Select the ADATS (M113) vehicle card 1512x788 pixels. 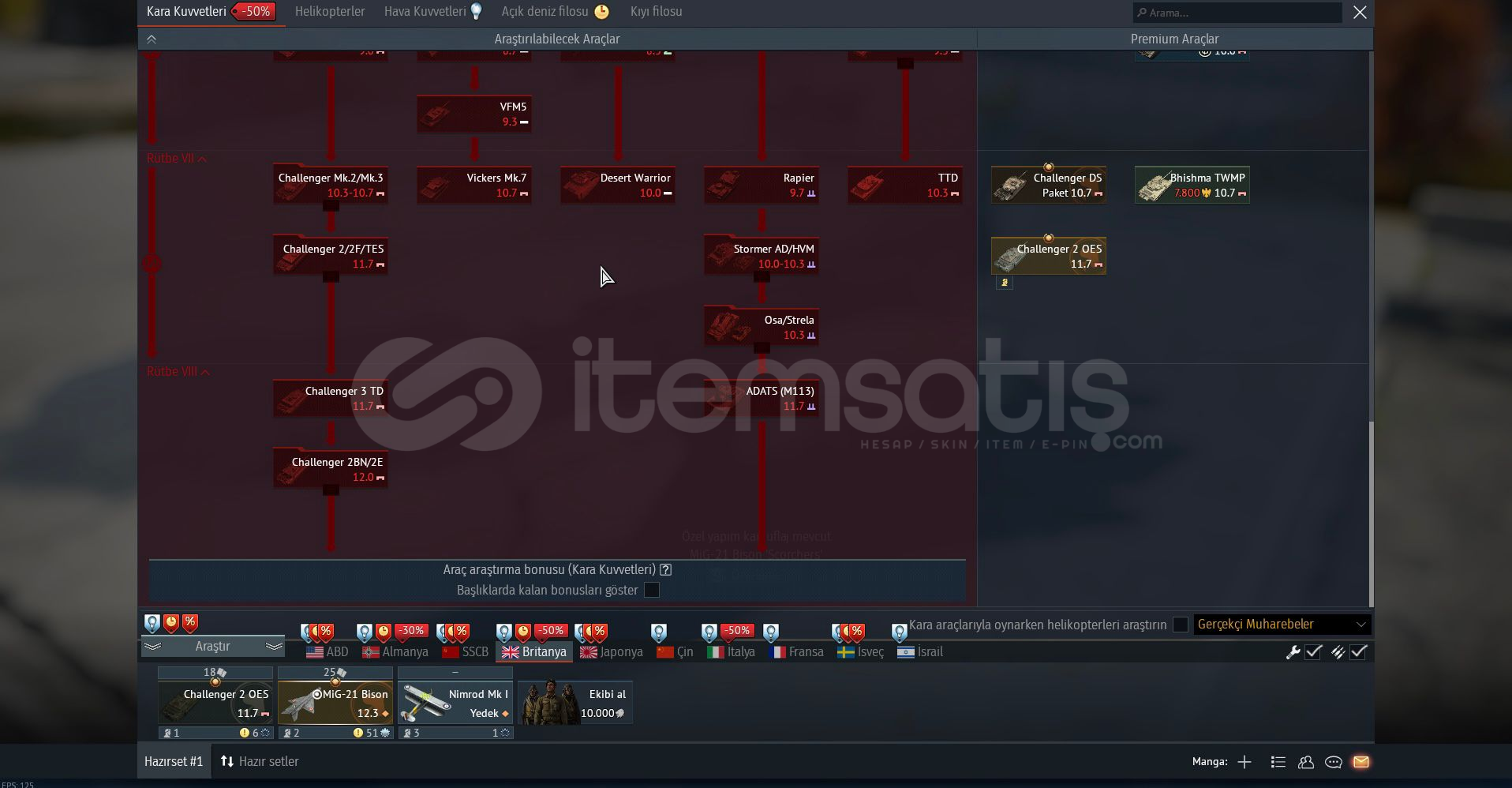[762, 398]
